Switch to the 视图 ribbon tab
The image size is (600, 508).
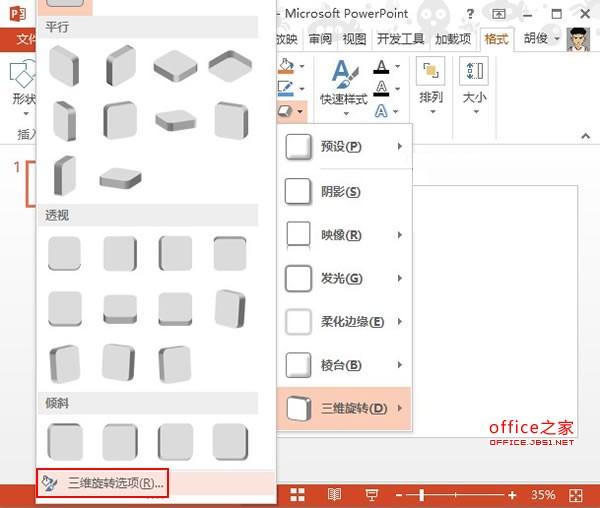[x=354, y=39]
